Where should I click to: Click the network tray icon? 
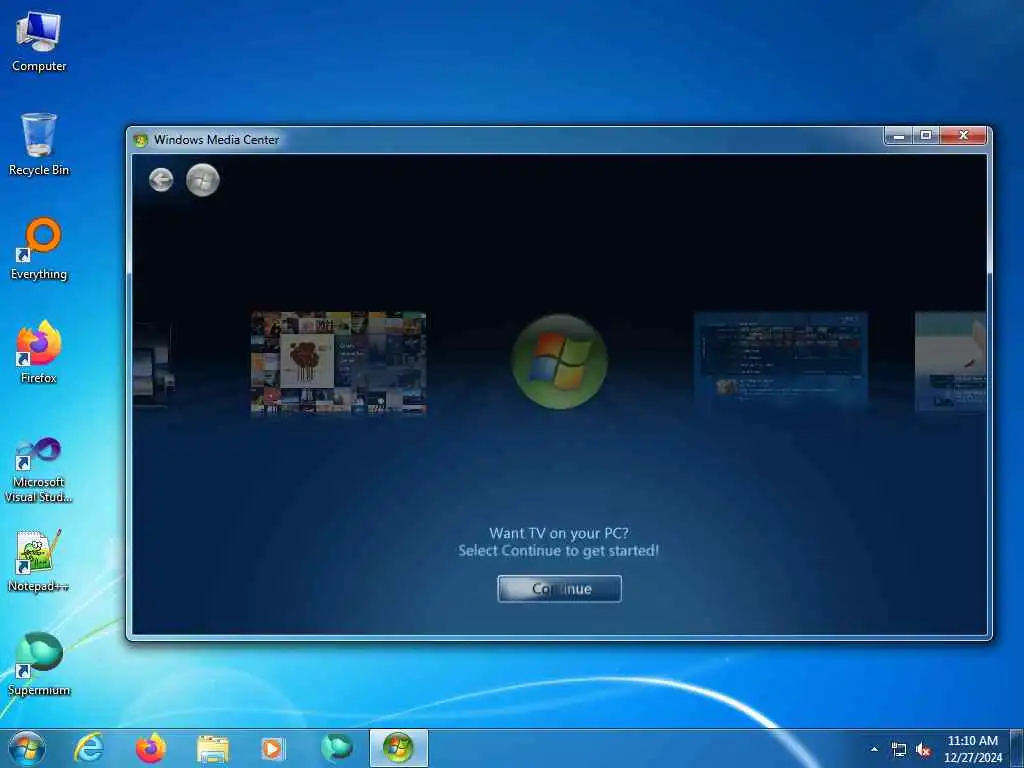pyautogui.click(x=899, y=750)
